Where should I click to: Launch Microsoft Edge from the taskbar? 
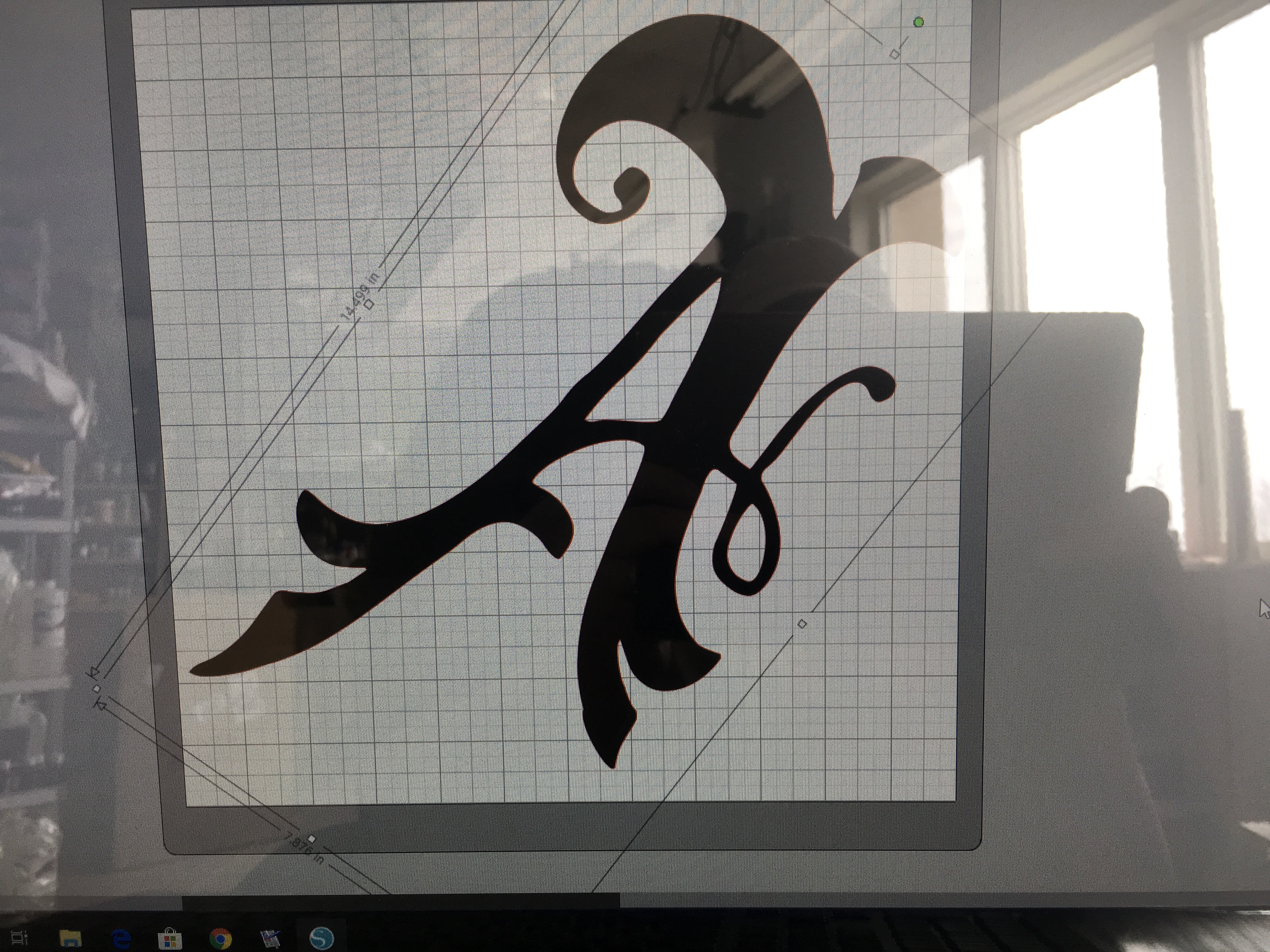pos(121,939)
